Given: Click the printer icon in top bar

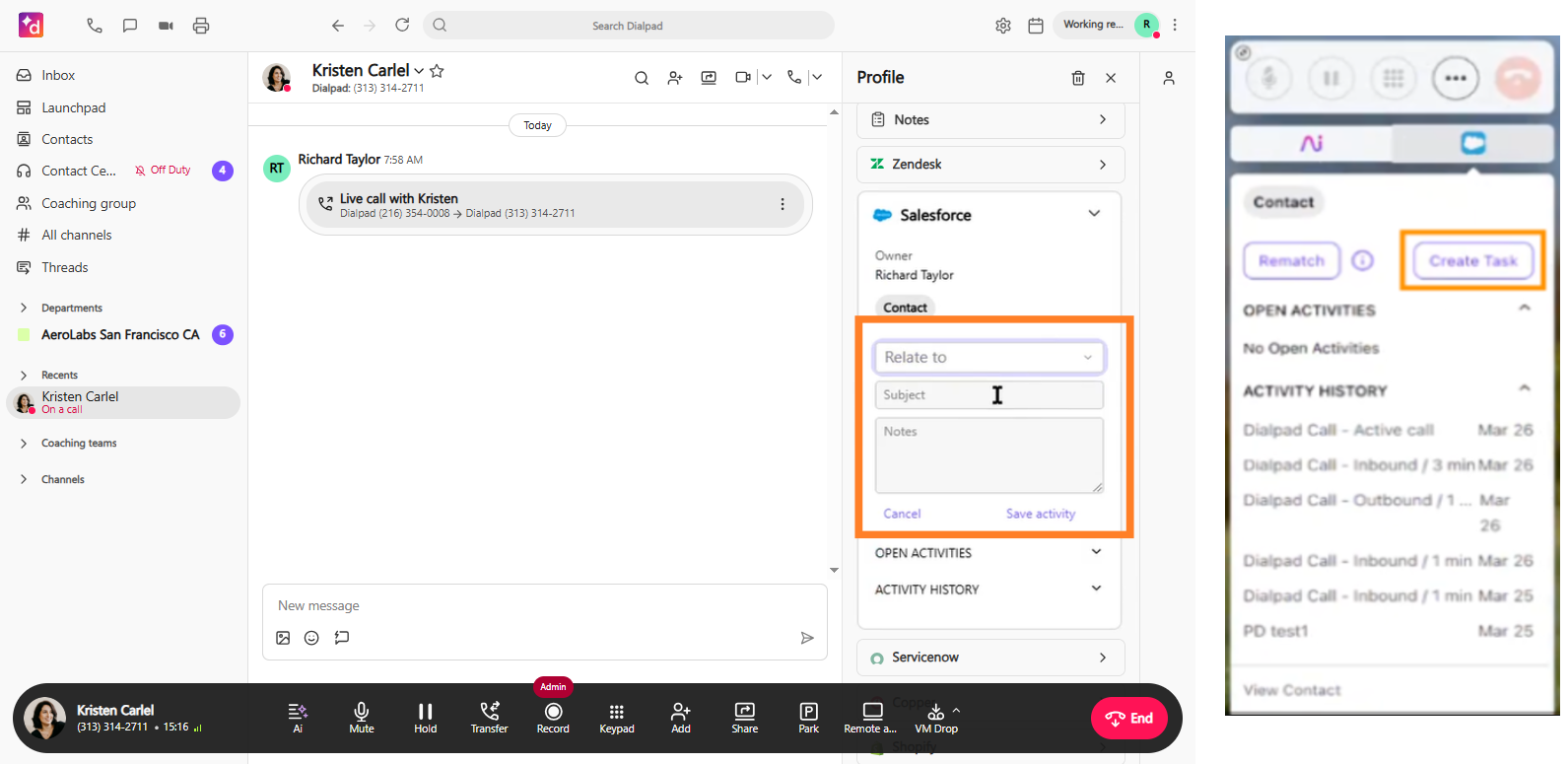Looking at the screenshot, I should [201, 26].
